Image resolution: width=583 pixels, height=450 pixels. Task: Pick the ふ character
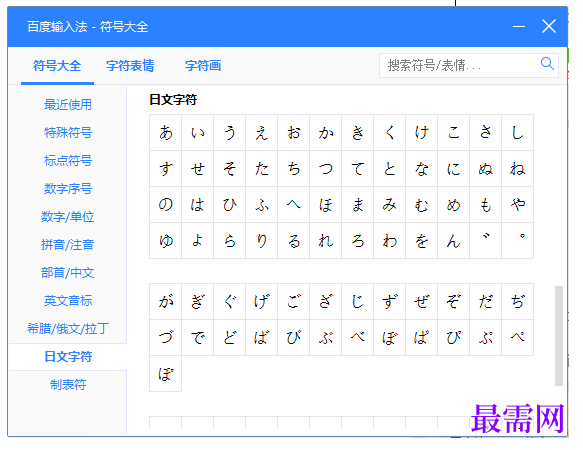[x=261, y=205]
